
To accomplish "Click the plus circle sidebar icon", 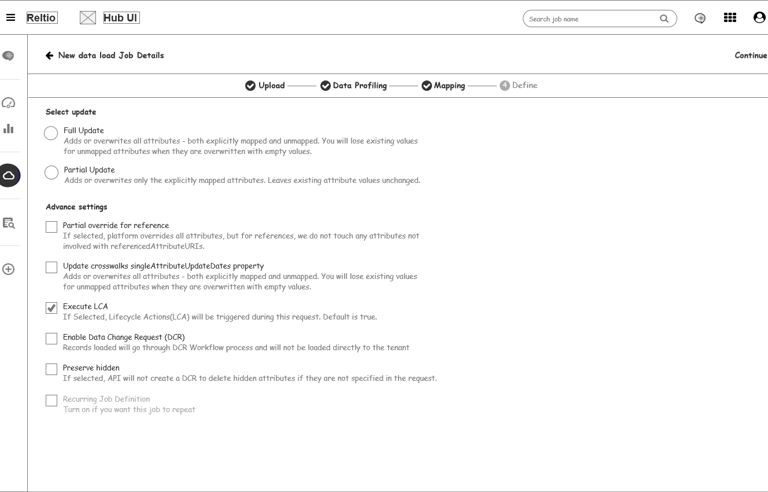I will point(9,269).
